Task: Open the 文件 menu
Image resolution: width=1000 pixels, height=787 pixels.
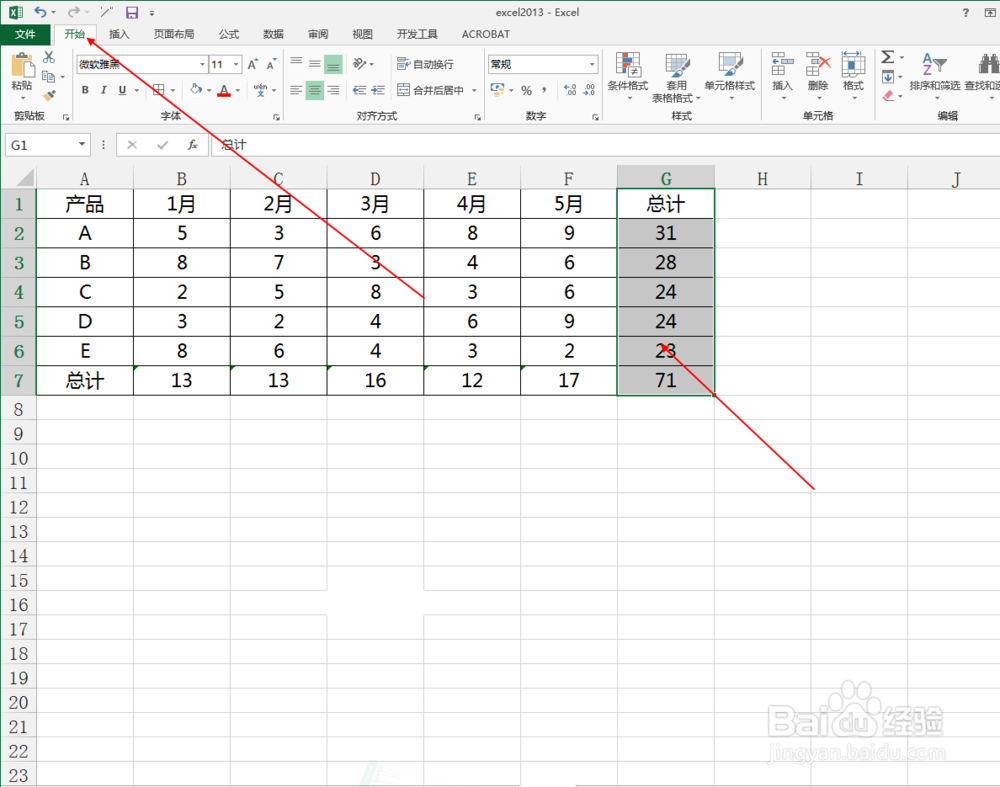Action: (27, 33)
